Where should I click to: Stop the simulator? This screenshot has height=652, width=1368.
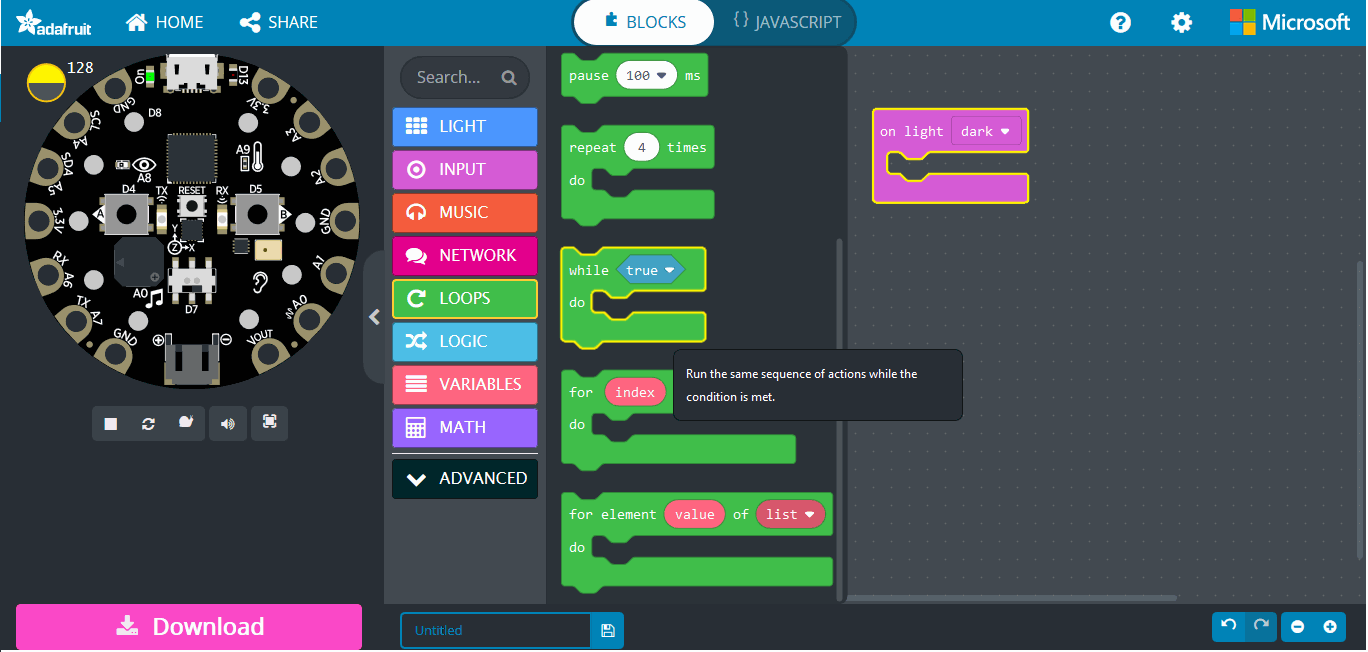[x=111, y=424]
